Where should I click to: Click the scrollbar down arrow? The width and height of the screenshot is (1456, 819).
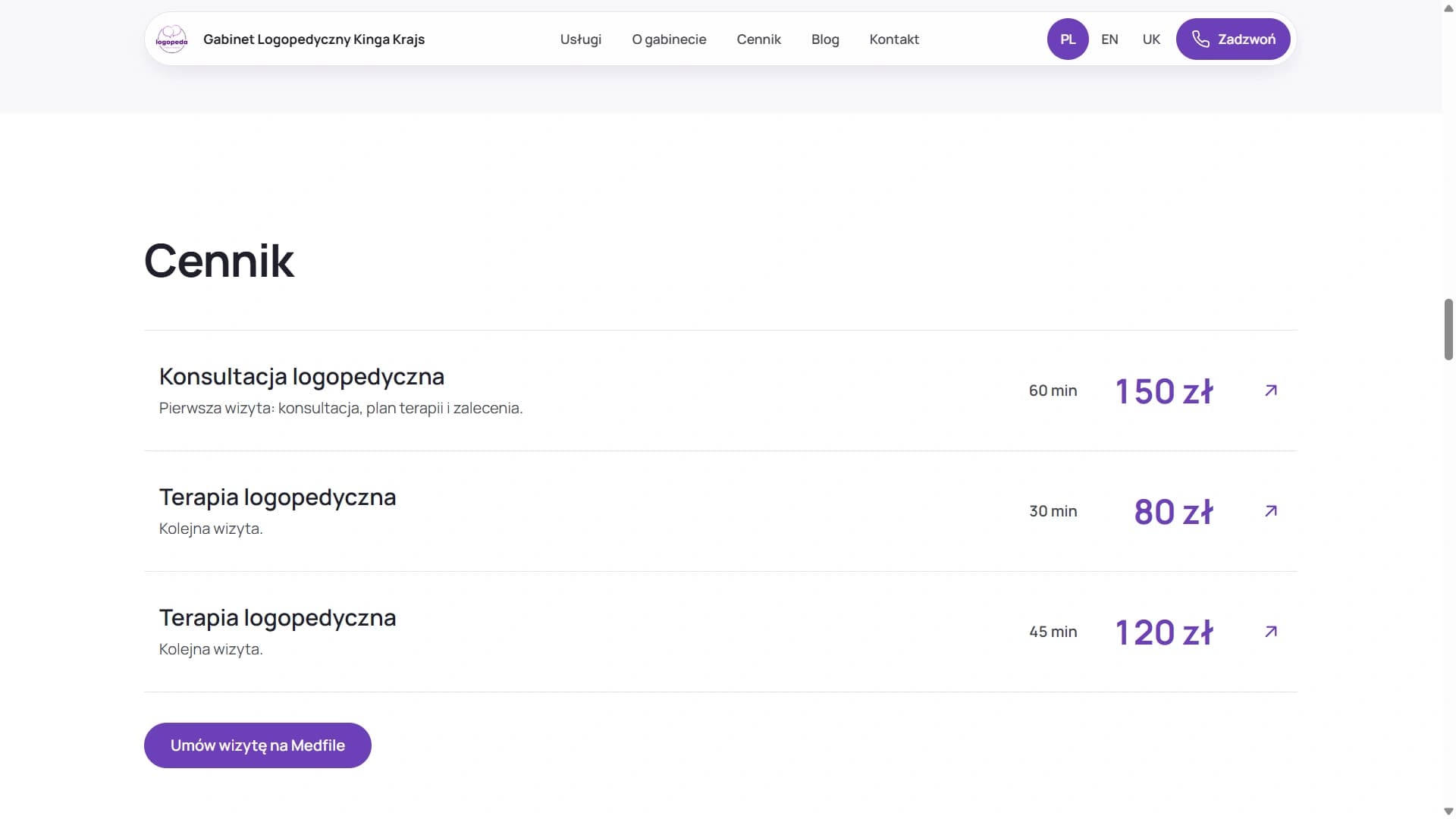click(x=1448, y=811)
